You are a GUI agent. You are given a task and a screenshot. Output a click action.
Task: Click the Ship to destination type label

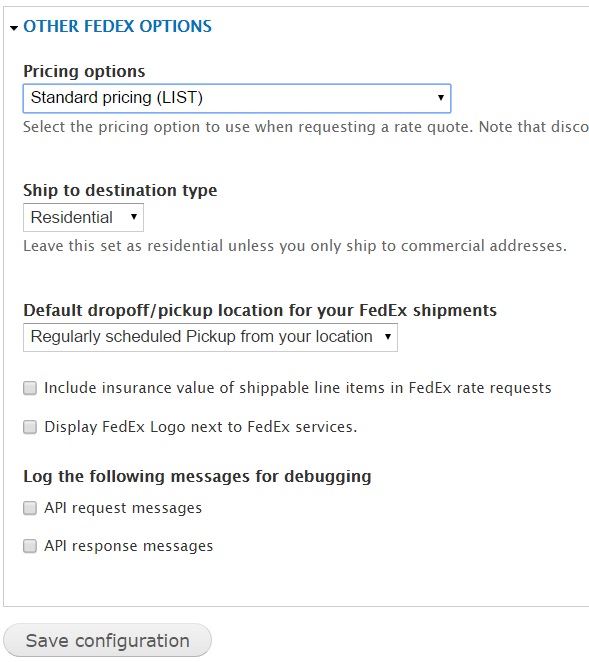pos(120,190)
